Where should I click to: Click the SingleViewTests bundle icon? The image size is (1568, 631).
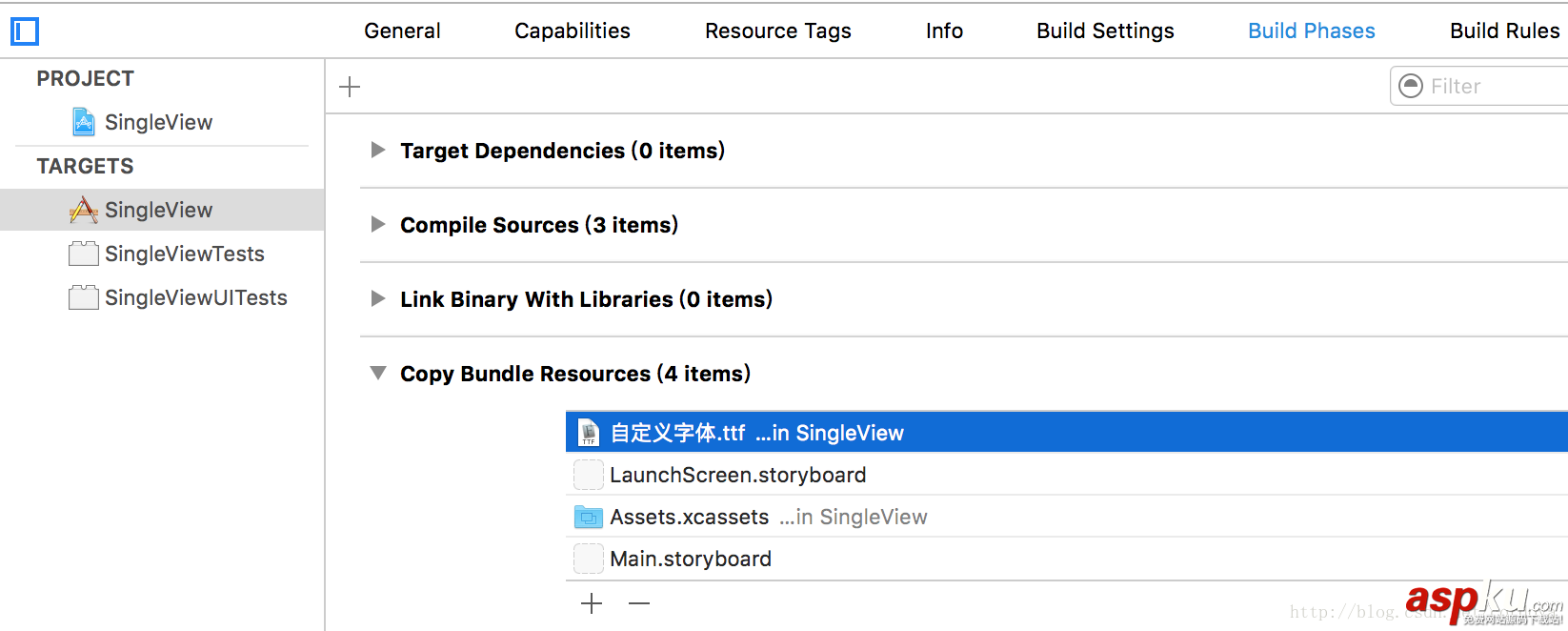click(84, 254)
